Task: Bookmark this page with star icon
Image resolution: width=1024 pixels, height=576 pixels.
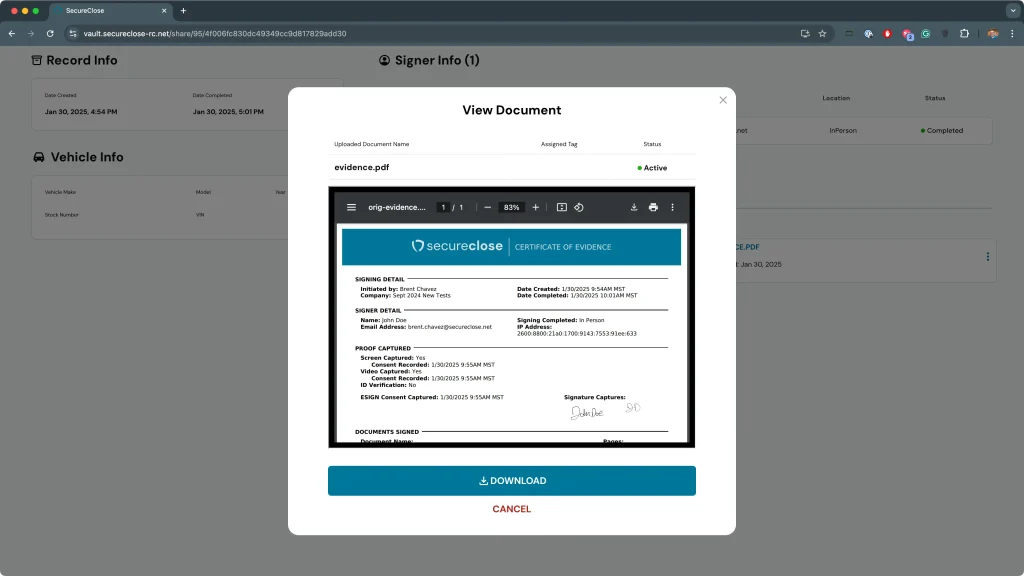Action: (x=823, y=33)
